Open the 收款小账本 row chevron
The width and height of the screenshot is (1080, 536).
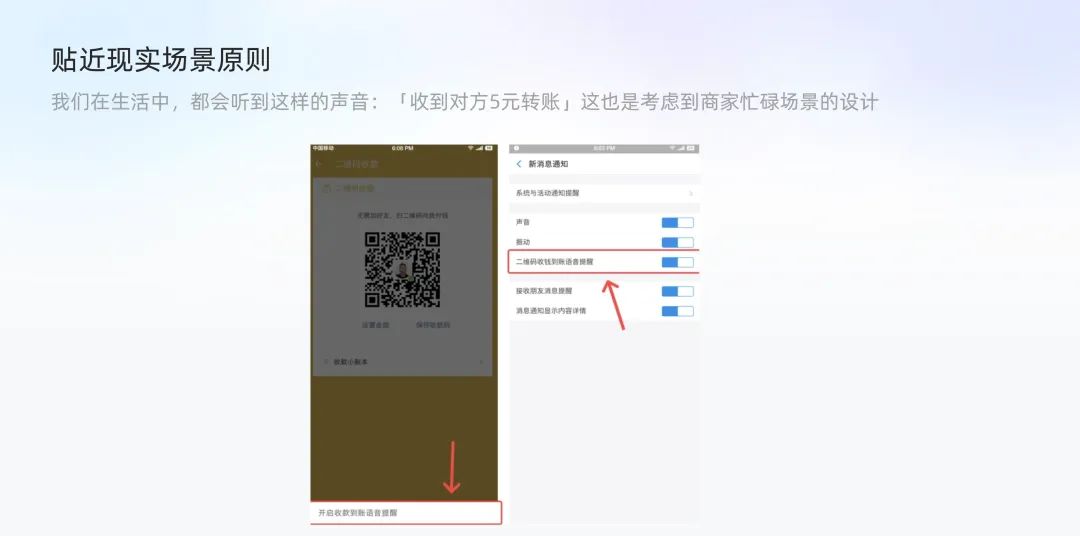(481, 362)
